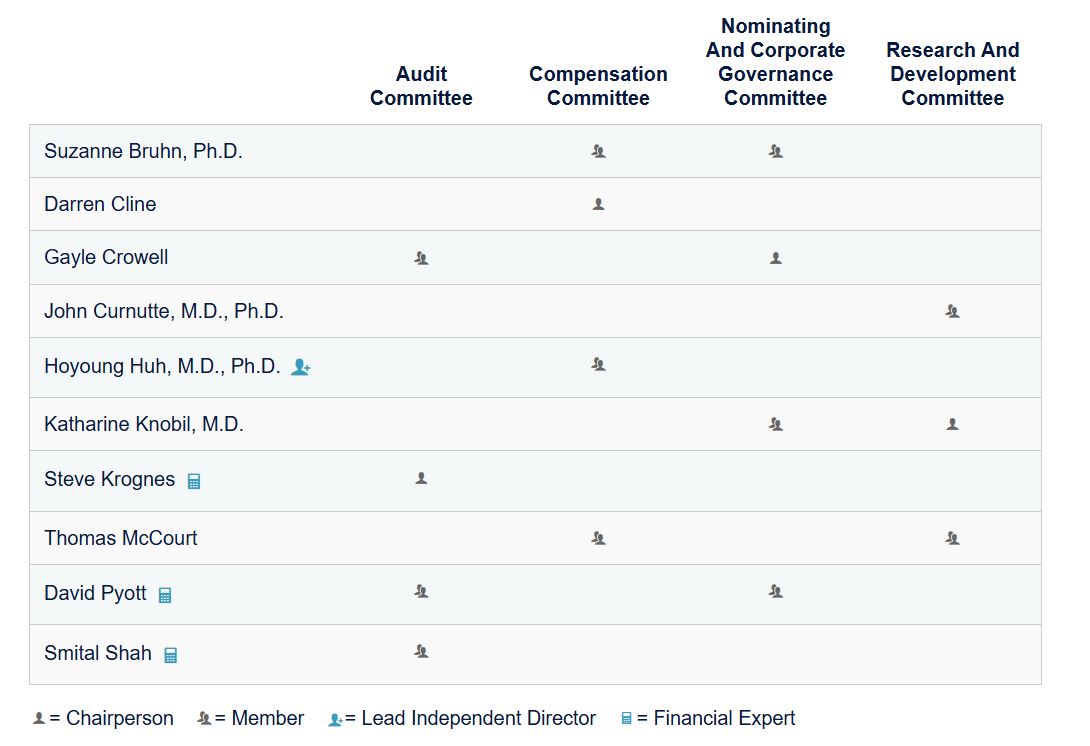
Task: Click Darren Cline's Compensation Committee chairperson icon
Action: click(x=598, y=204)
